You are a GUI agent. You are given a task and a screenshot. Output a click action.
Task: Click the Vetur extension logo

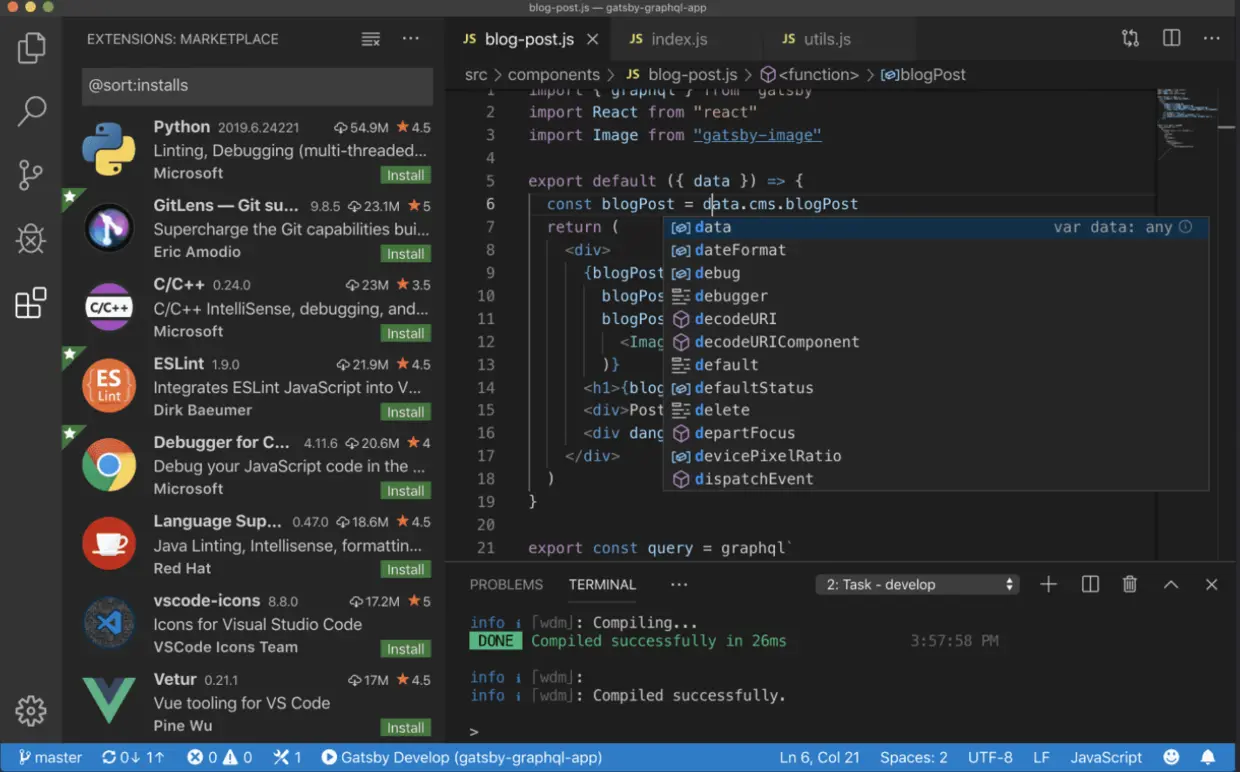[x=109, y=700]
